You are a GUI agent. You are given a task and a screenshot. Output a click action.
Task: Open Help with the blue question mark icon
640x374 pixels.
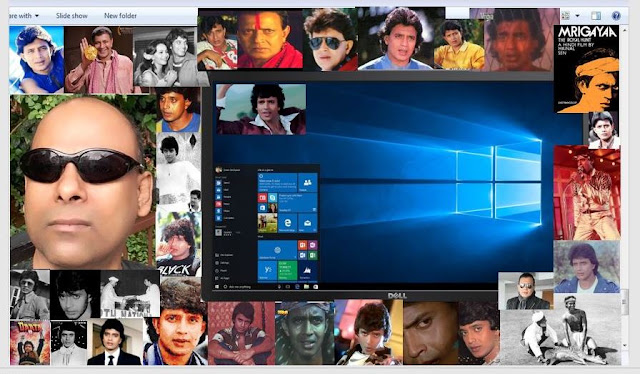point(616,16)
